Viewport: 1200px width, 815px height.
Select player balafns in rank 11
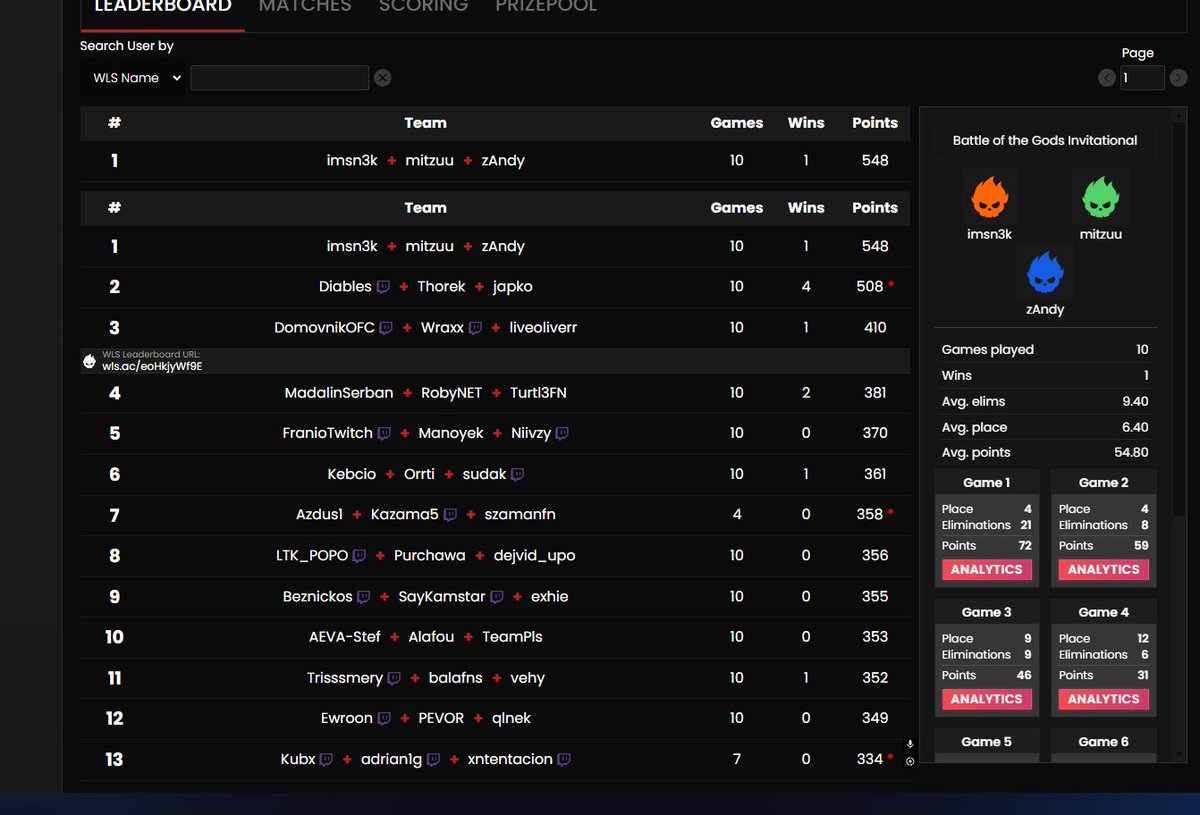click(x=455, y=678)
